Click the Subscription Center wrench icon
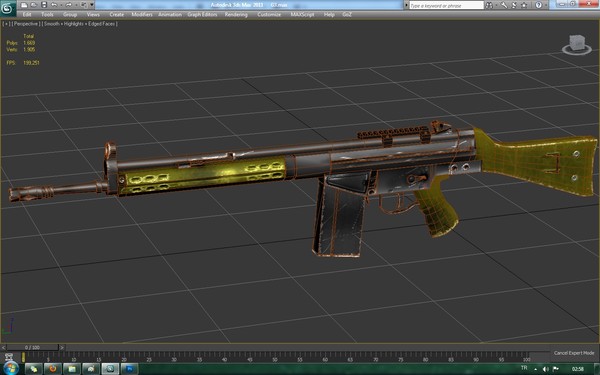The width and height of the screenshot is (600, 375). pyautogui.click(x=504, y=5)
